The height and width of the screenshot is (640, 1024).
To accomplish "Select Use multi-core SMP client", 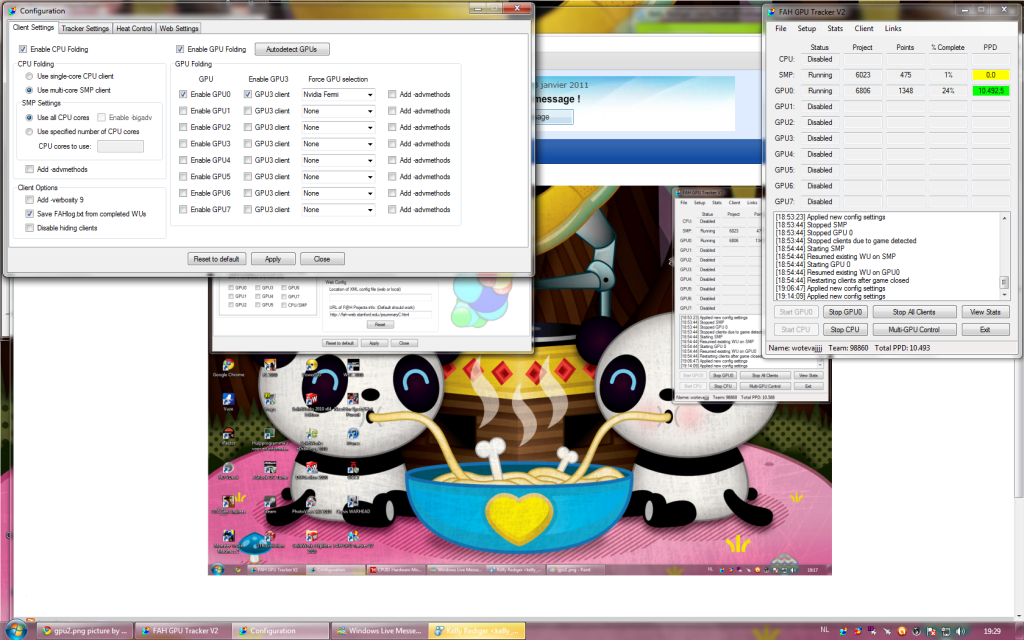I will [29, 90].
